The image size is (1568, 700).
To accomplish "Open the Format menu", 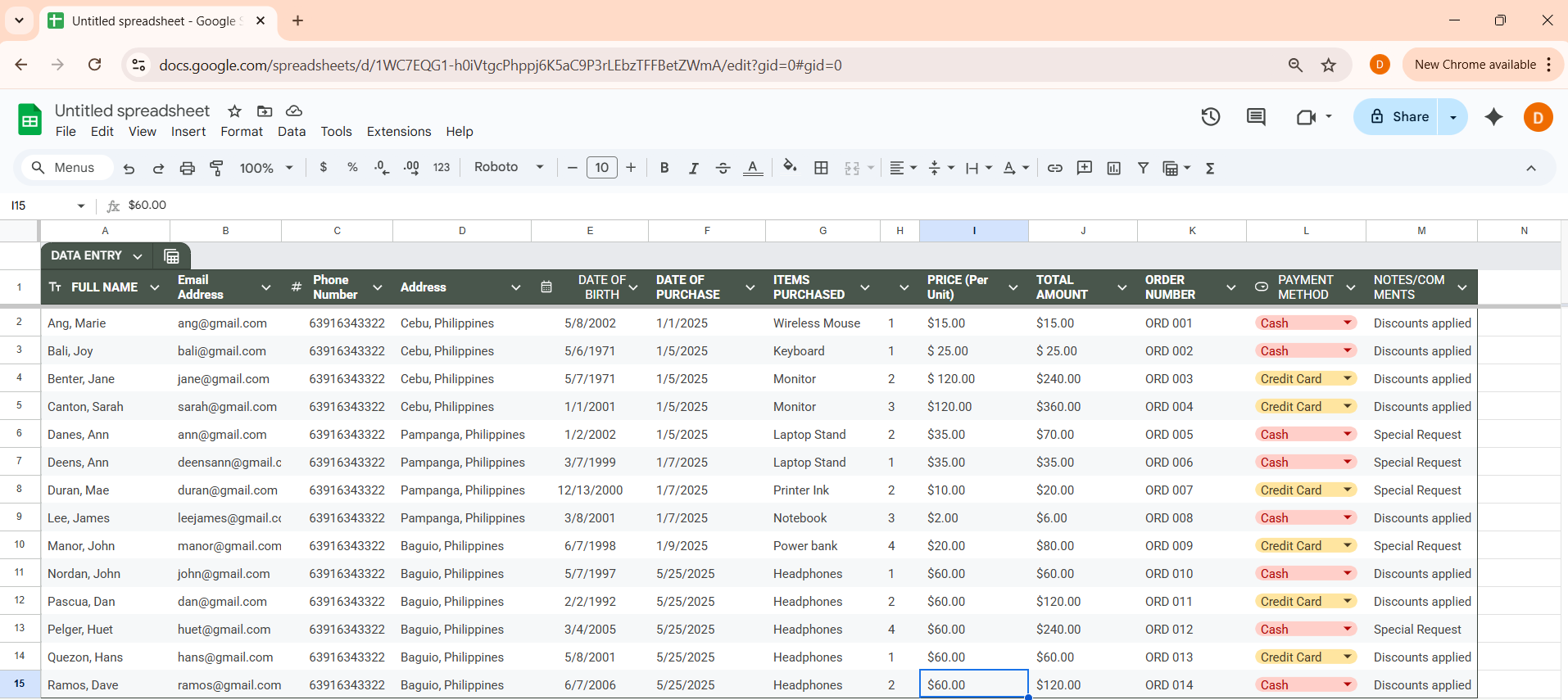I will (x=242, y=132).
